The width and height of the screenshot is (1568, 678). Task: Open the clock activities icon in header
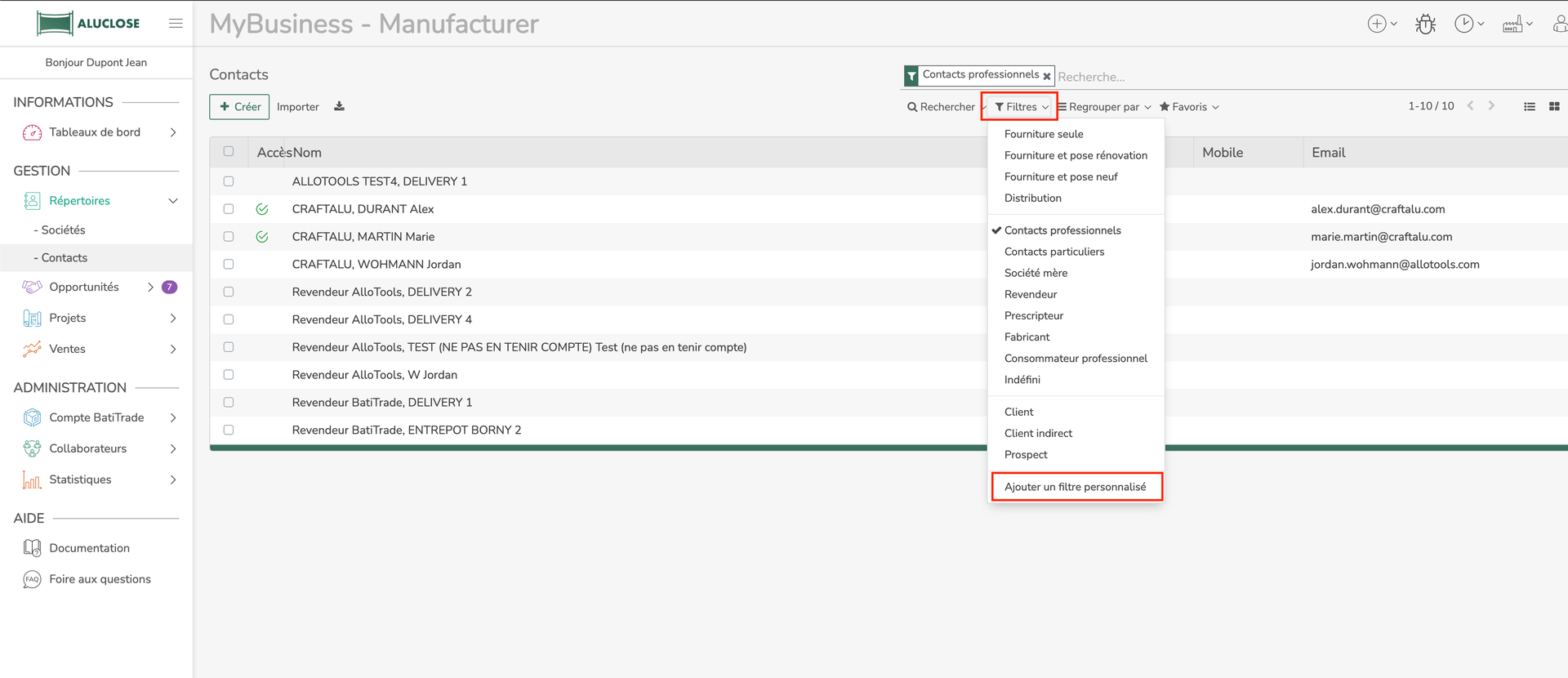click(x=1463, y=25)
